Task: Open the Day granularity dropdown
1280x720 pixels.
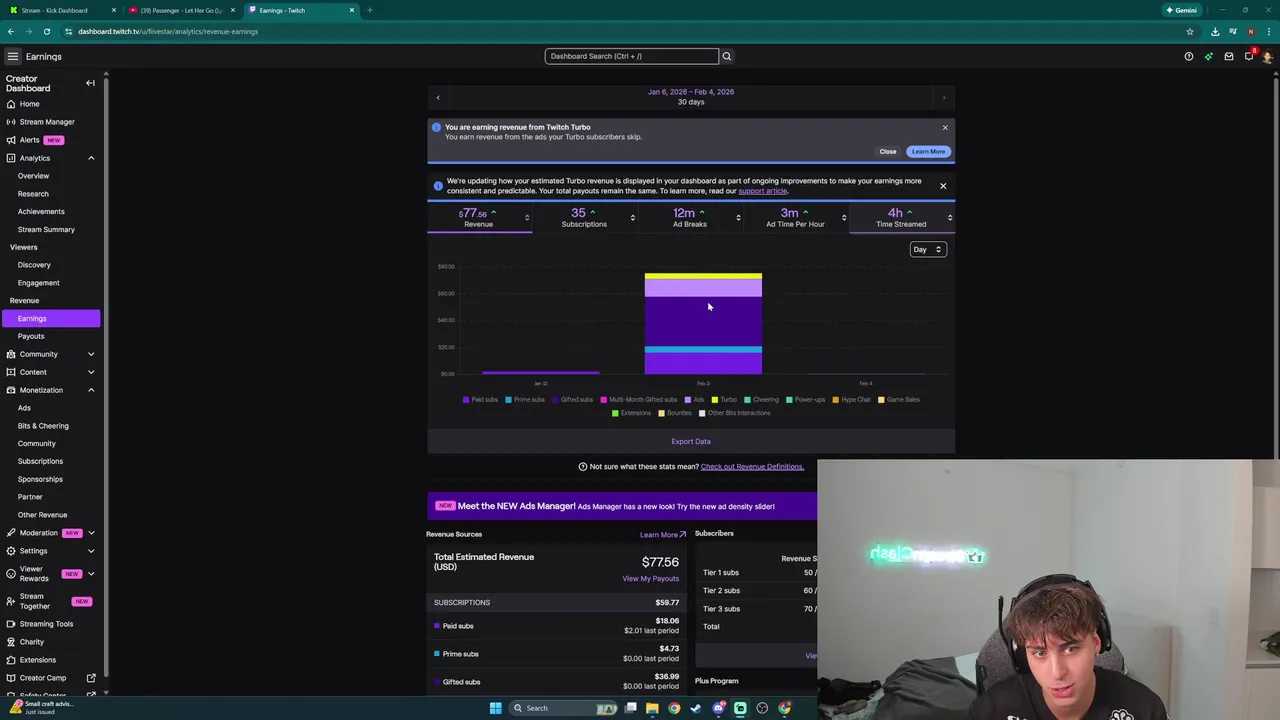Action: click(x=927, y=249)
